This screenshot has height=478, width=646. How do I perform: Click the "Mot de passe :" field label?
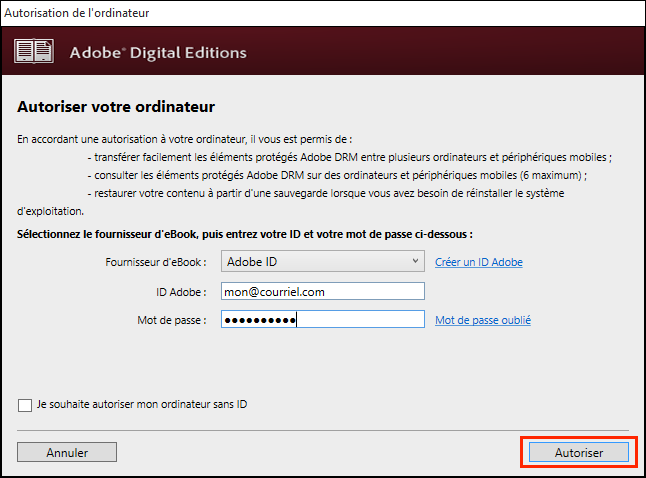[x=171, y=320]
